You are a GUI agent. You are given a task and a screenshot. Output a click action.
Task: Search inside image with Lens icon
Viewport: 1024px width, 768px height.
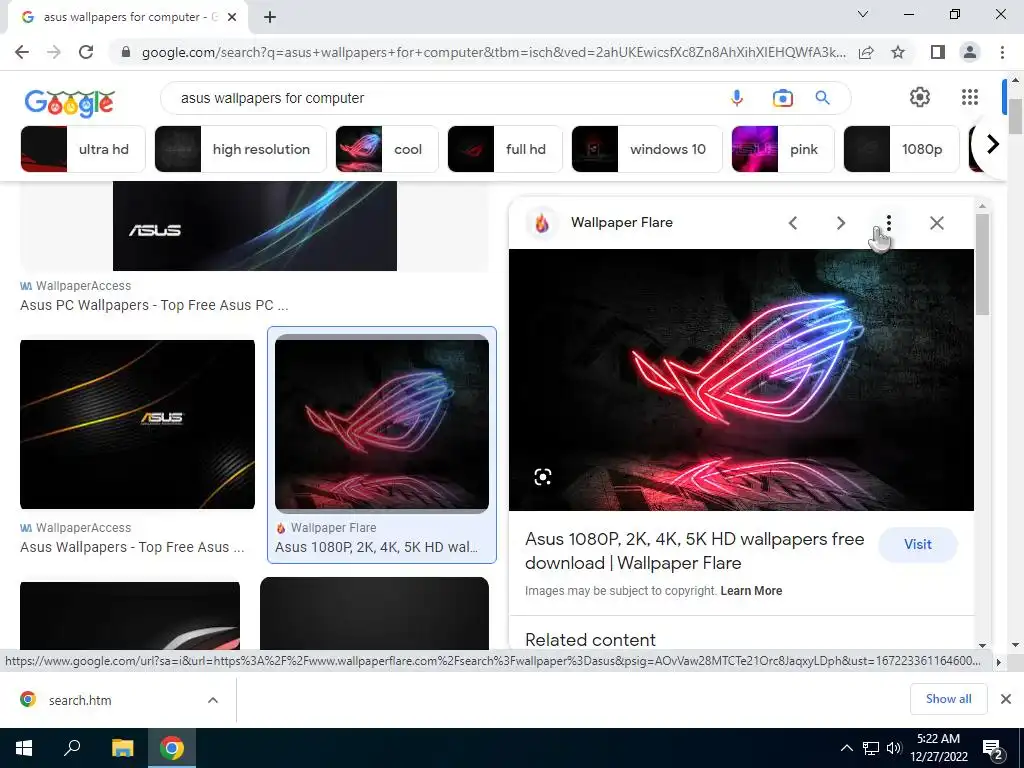coord(543,477)
